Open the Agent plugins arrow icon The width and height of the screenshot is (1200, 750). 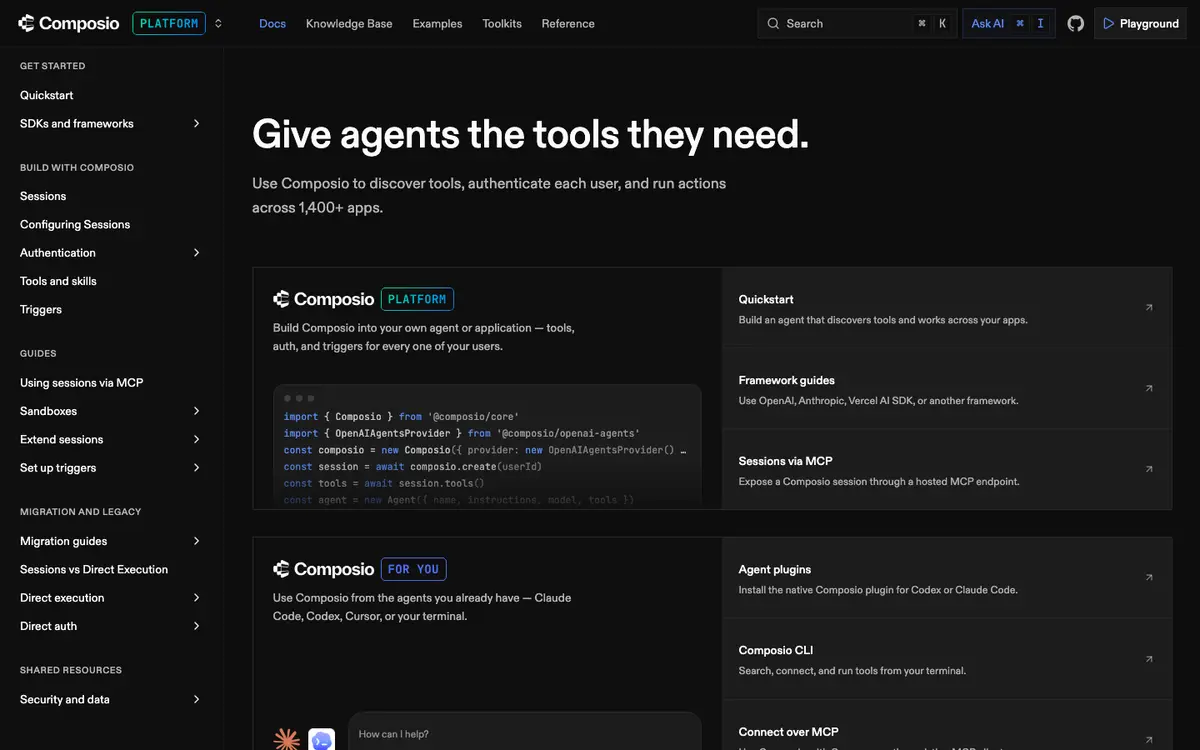click(1149, 578)
